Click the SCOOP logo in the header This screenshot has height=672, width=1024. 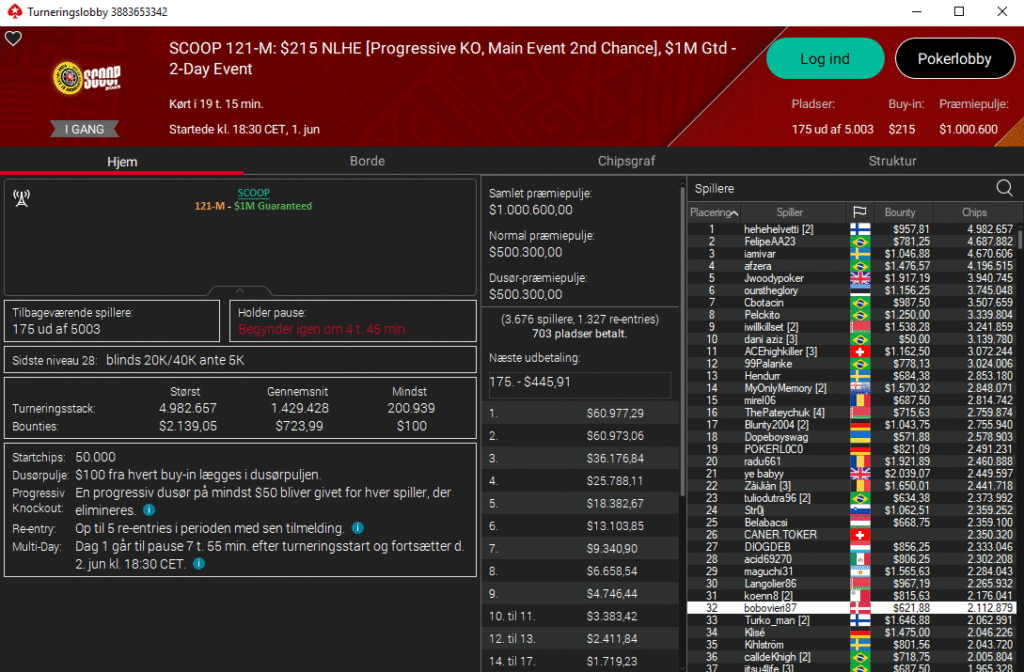coord(87,78)
